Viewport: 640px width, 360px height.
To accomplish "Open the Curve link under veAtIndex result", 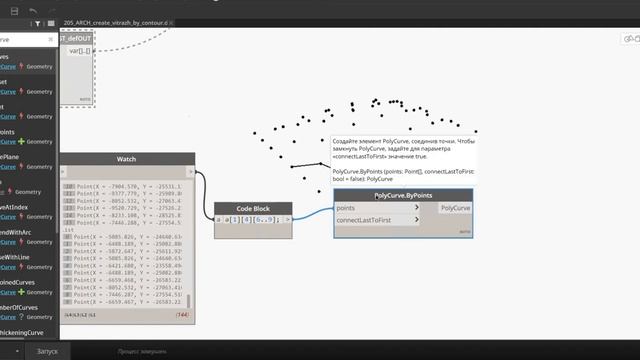I will point(8,217).
